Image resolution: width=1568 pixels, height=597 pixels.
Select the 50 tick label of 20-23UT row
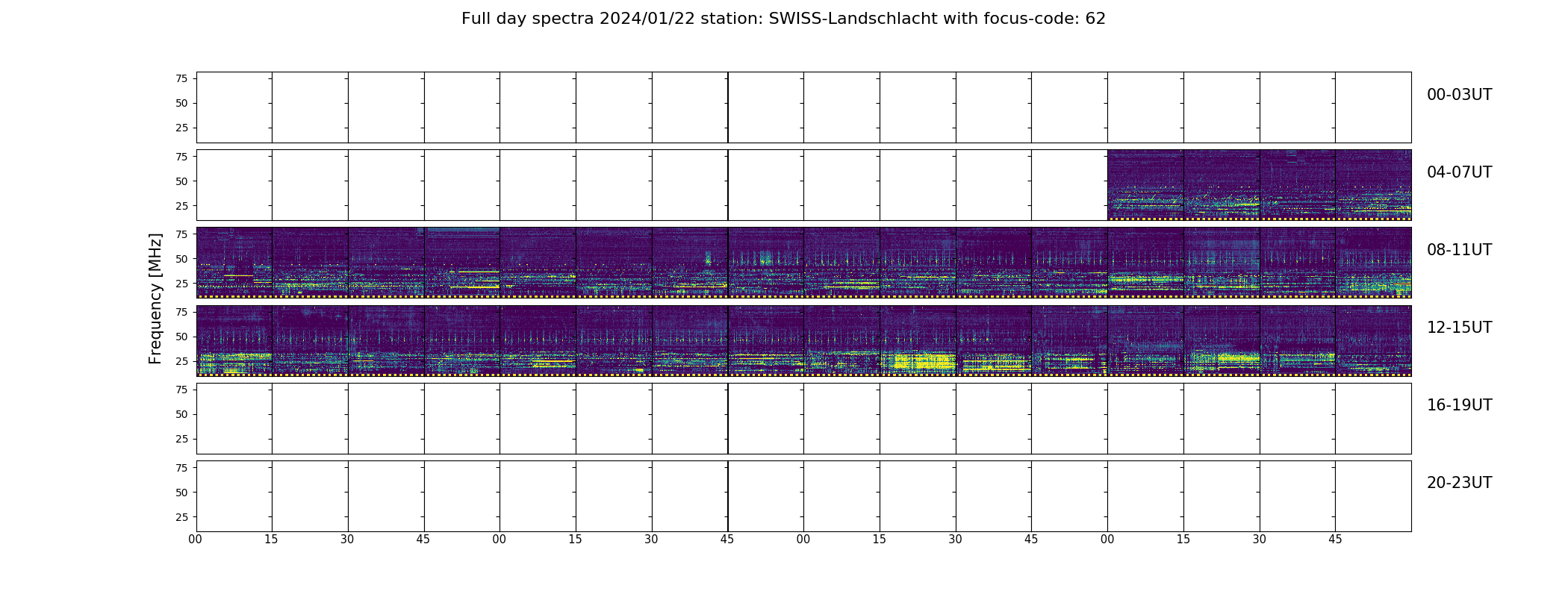coord(181,492)
